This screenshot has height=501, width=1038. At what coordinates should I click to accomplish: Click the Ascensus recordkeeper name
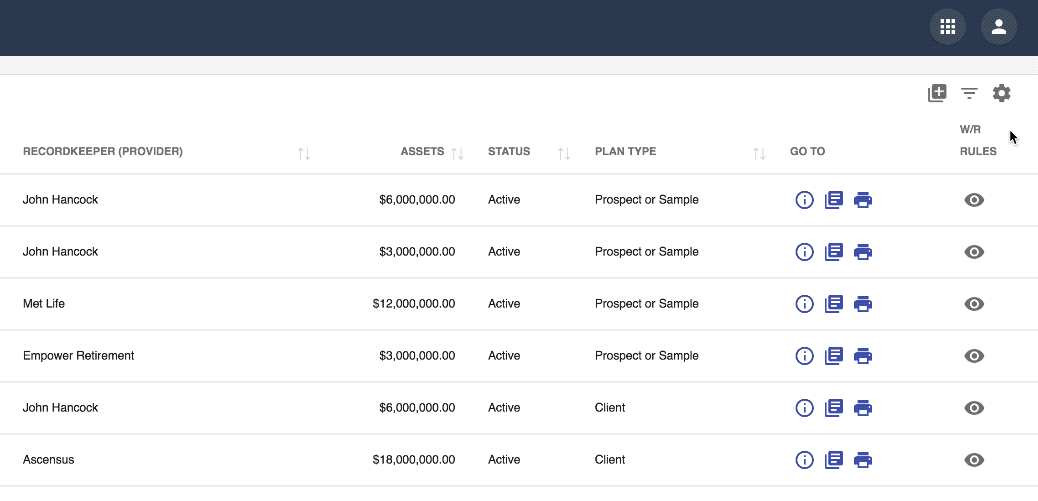48,459
